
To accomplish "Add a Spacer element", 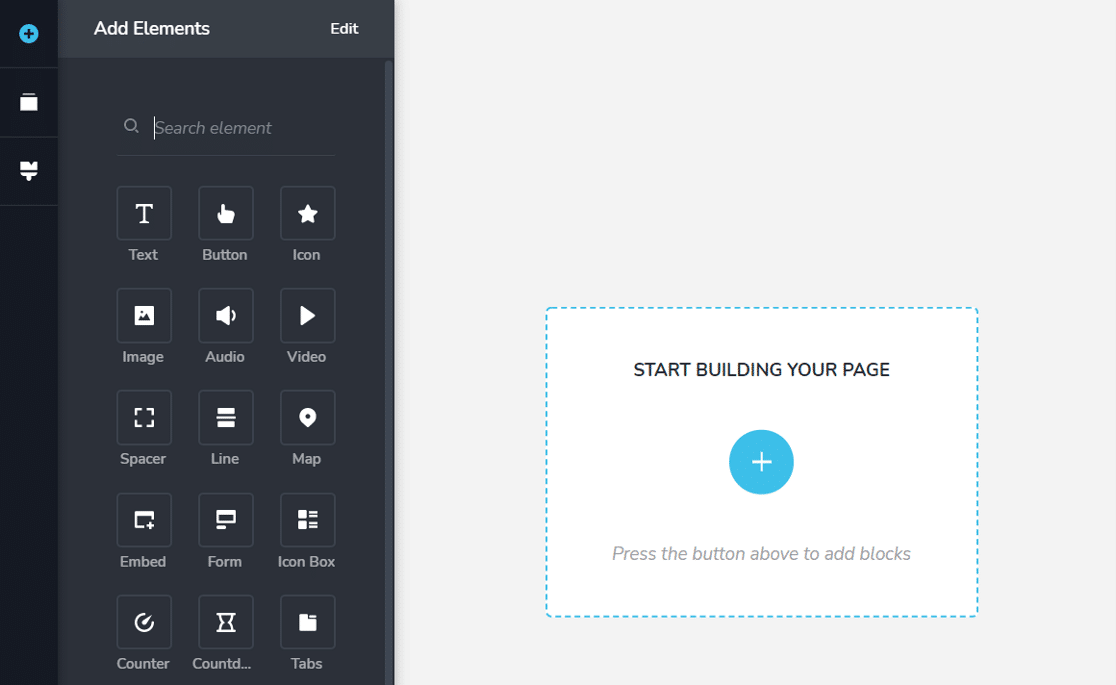I will [x=143, y=417].
